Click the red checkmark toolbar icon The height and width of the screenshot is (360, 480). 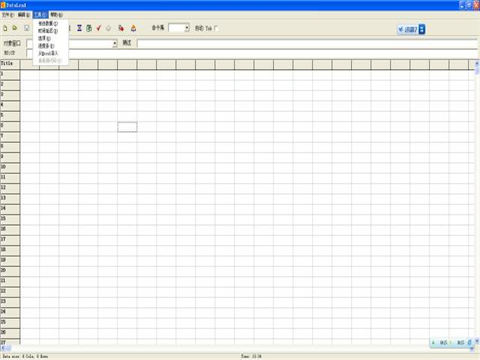[x=99, y=28]
